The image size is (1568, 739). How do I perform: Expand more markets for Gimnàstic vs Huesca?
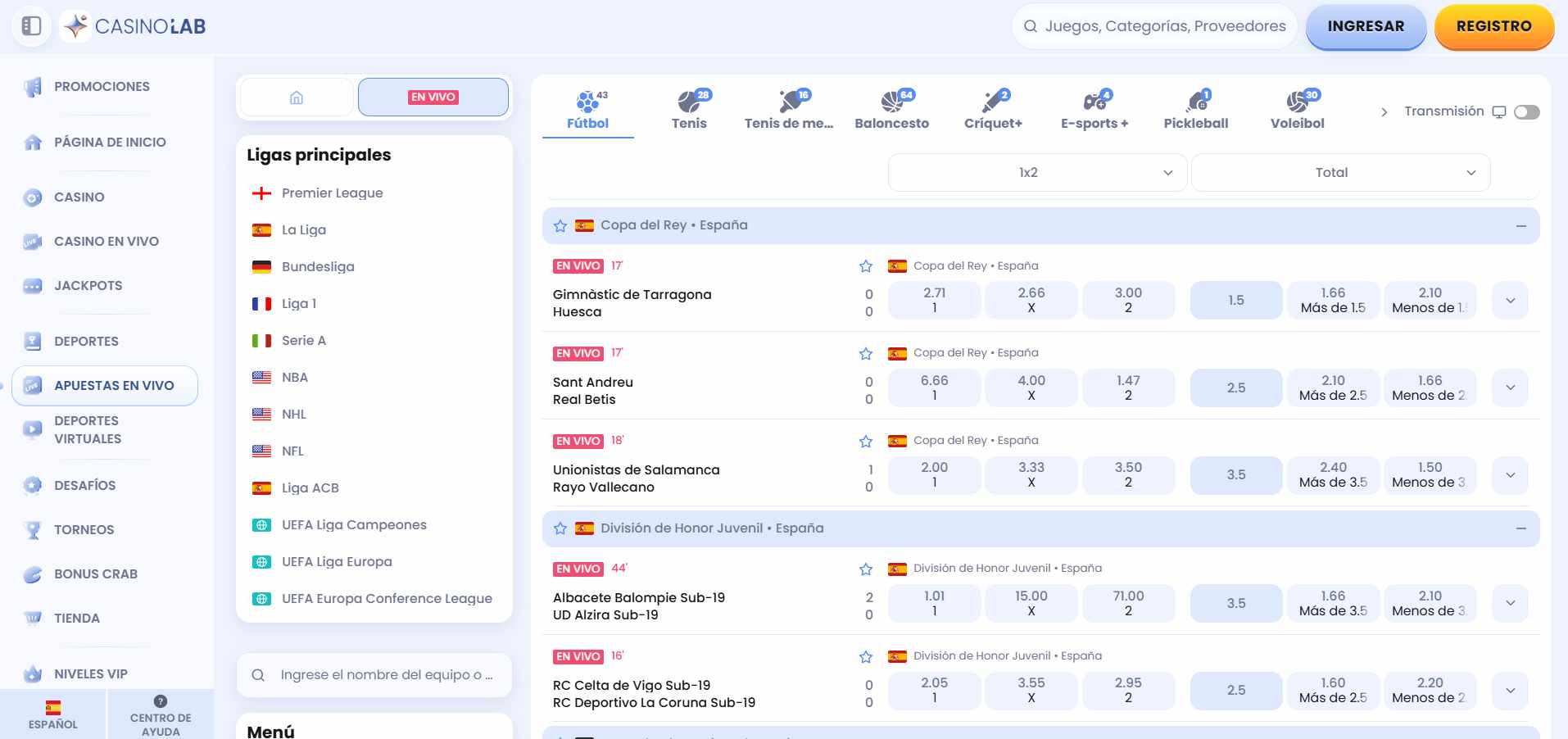click(x=1511, y=301)
